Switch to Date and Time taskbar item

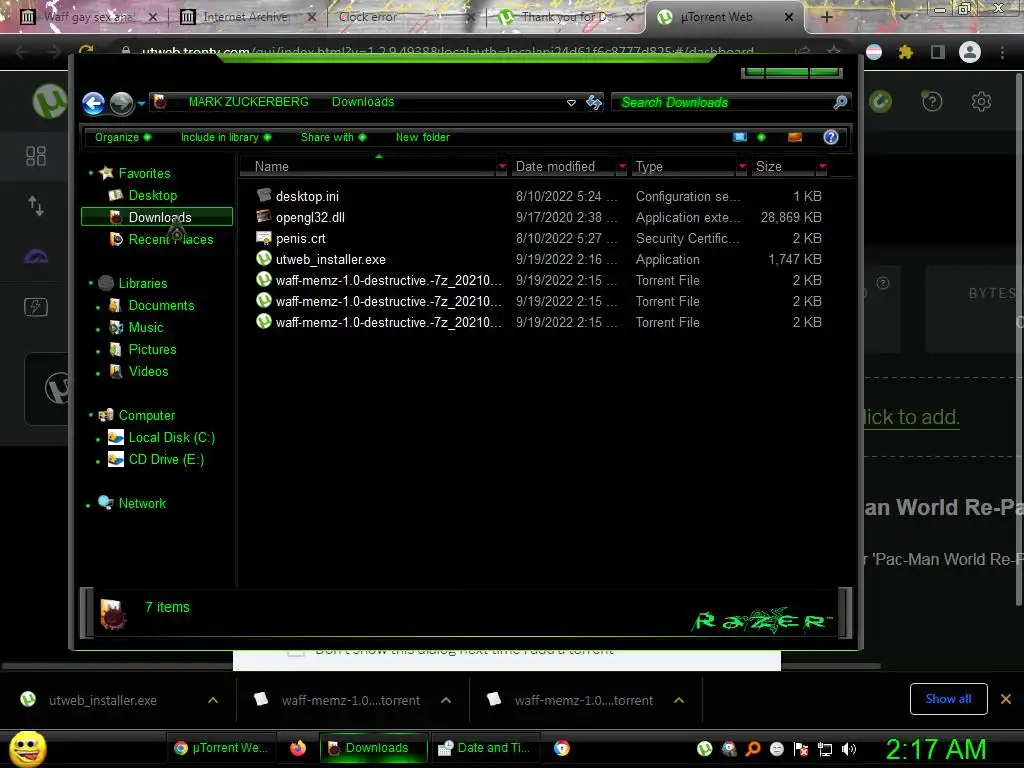485,748
